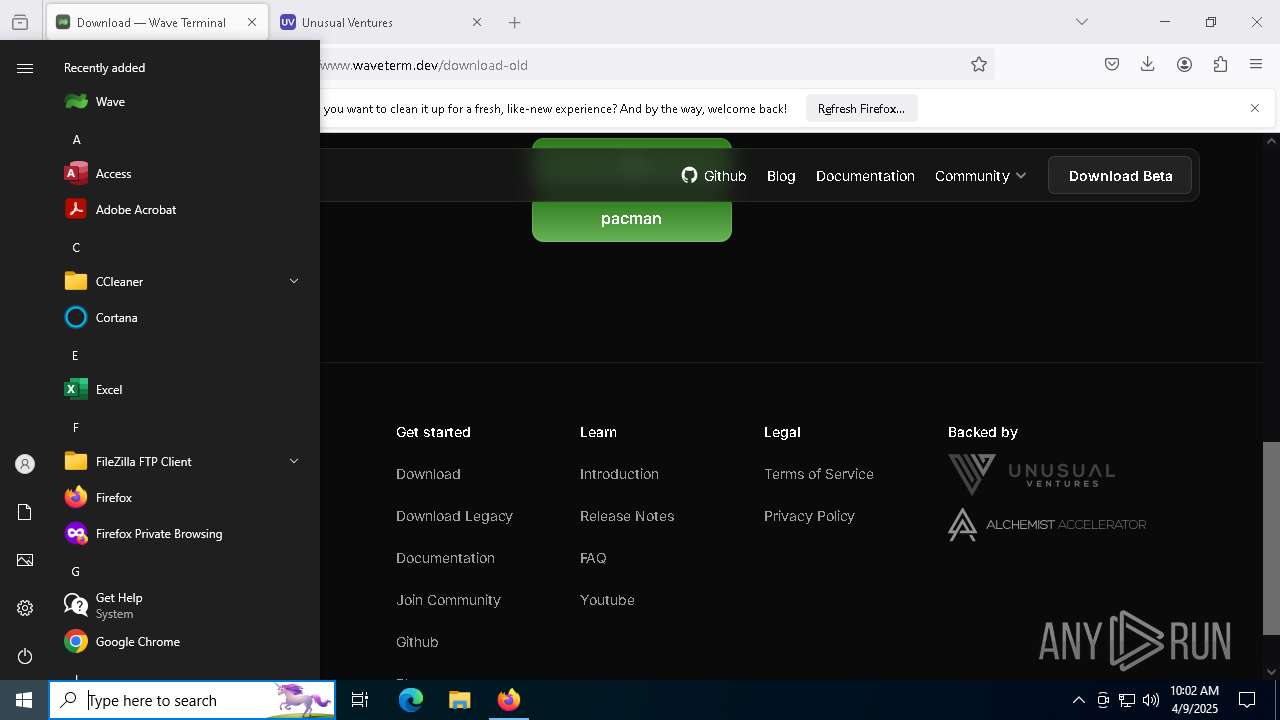Open Task View on the taskbar
This screenshot has height=720, width=1280.
(x=360, y=700)
